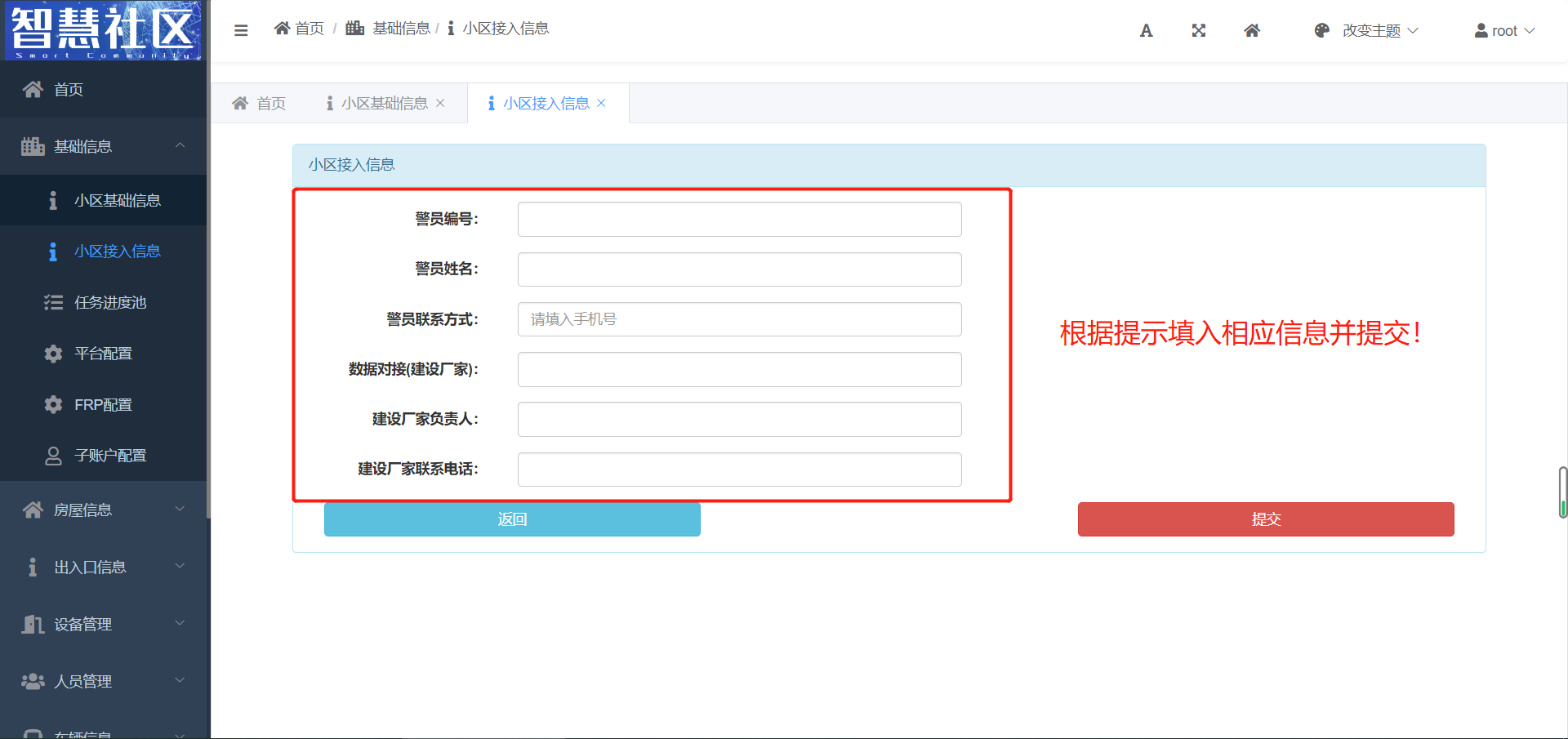Open FRP配置 in the sidebar

click(x=103, y=405)
